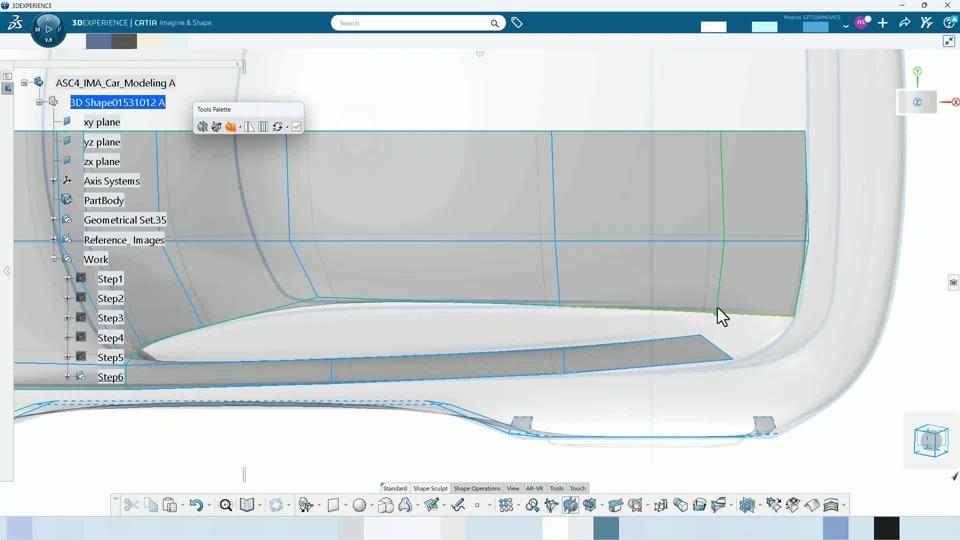Open the AR-VR tab
The width and height of the screenshot is (960, 540).
pyautogui.click(x=534, y=489)
